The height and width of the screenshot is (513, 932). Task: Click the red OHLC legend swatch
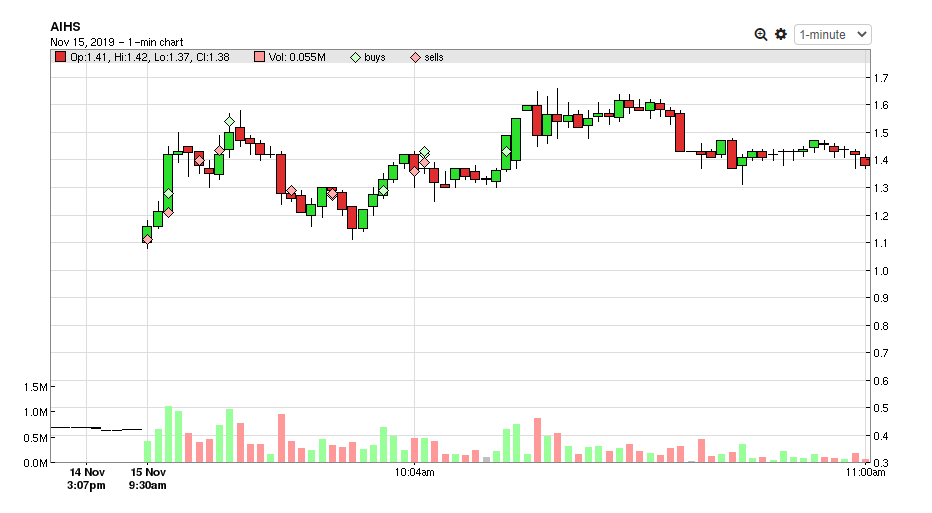coord(60,57)
